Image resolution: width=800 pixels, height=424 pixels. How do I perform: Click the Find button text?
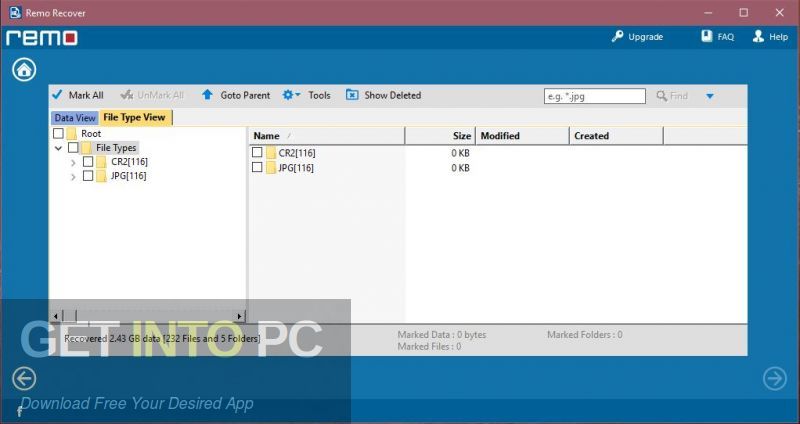(x=679, y=96)
